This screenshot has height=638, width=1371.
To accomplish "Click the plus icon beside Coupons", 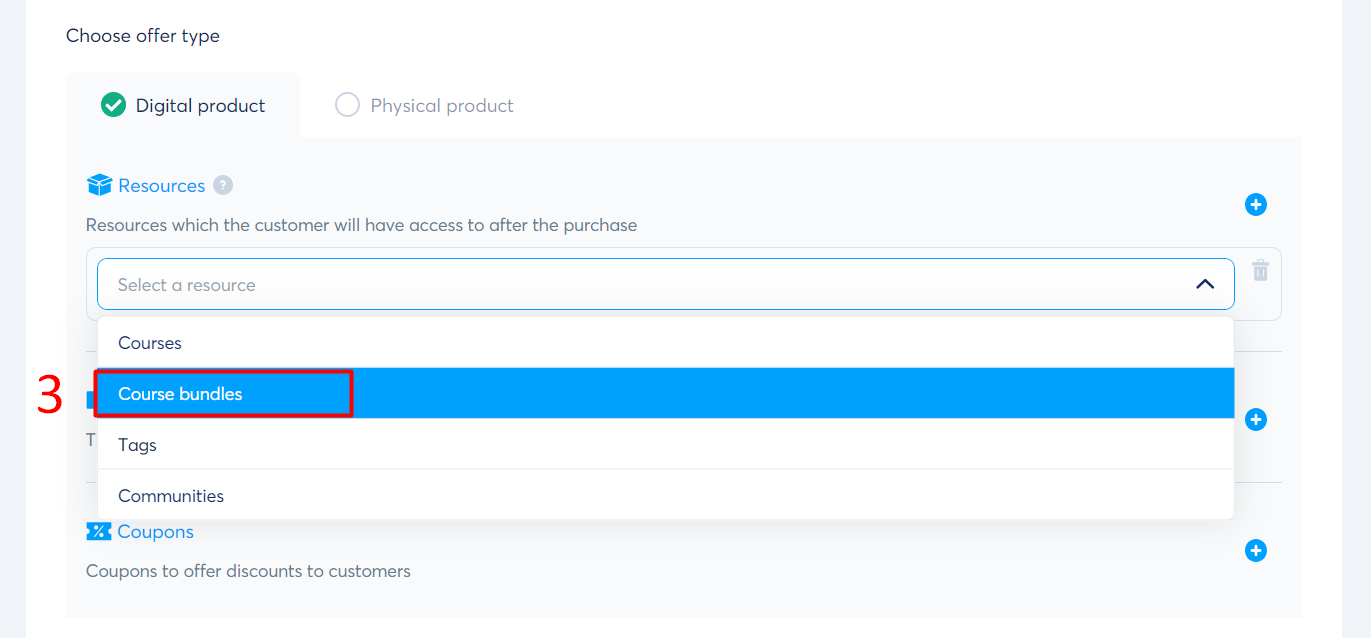I will coord(1256,550).
